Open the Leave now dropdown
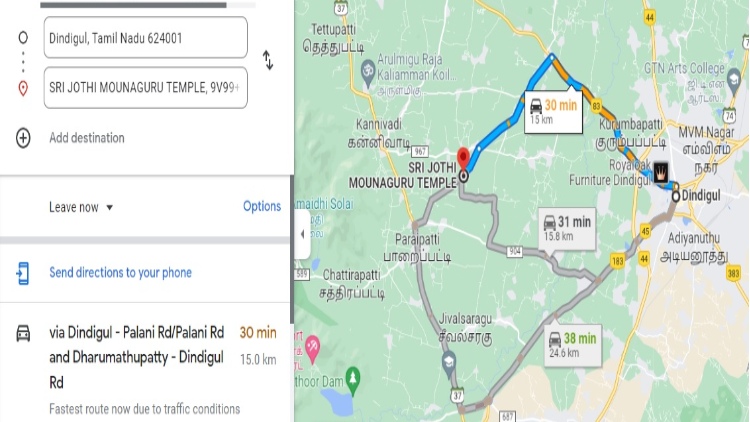The width and height of the screenshot is (750, 422). [x=81, y=207]
